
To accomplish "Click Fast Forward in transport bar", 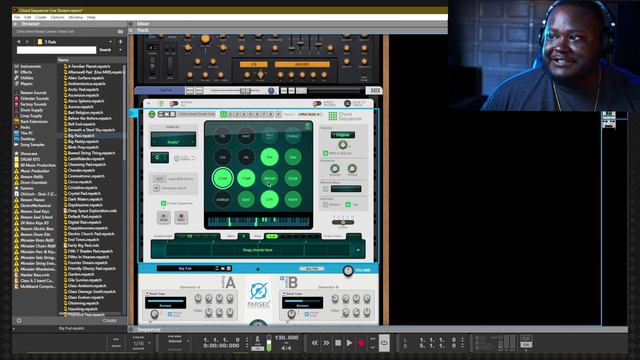I will pyautogui.click(x=326, y=343).
